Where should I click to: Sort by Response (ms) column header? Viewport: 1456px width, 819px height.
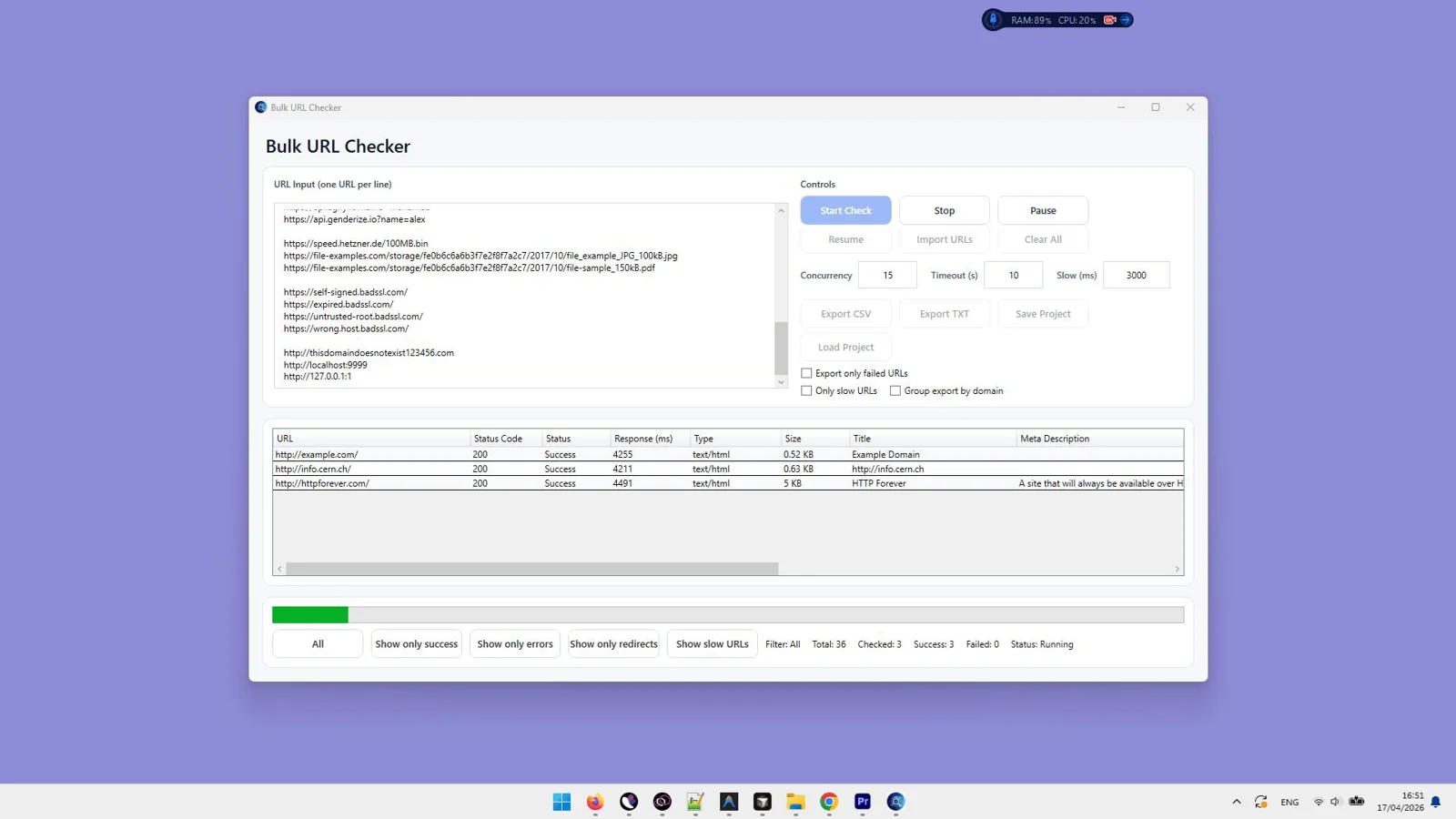click(x=650, y=439)
